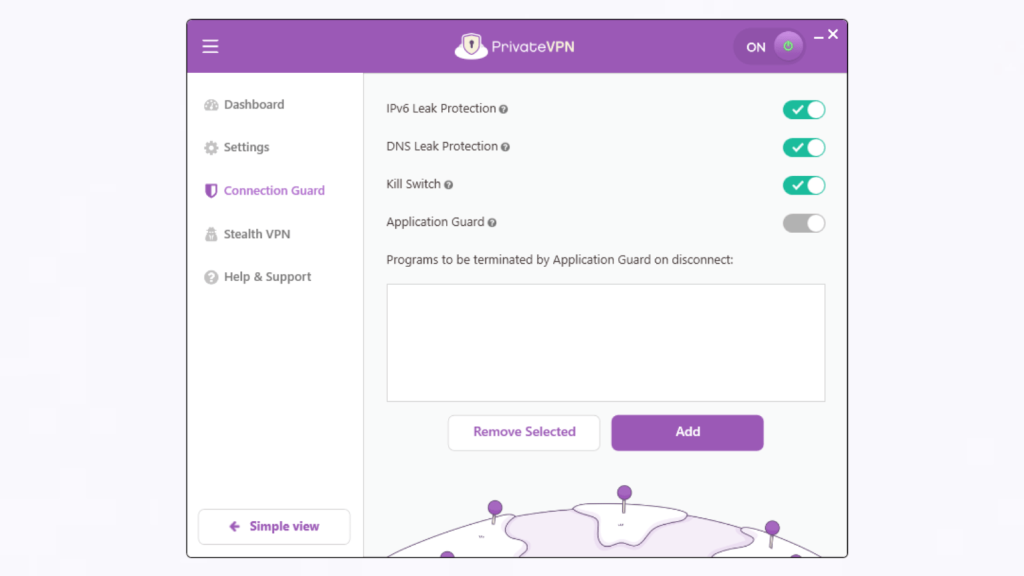Enable the Application Guard toggle
1024x576 pixels.
pyautogui.click(x=804, y=223)
